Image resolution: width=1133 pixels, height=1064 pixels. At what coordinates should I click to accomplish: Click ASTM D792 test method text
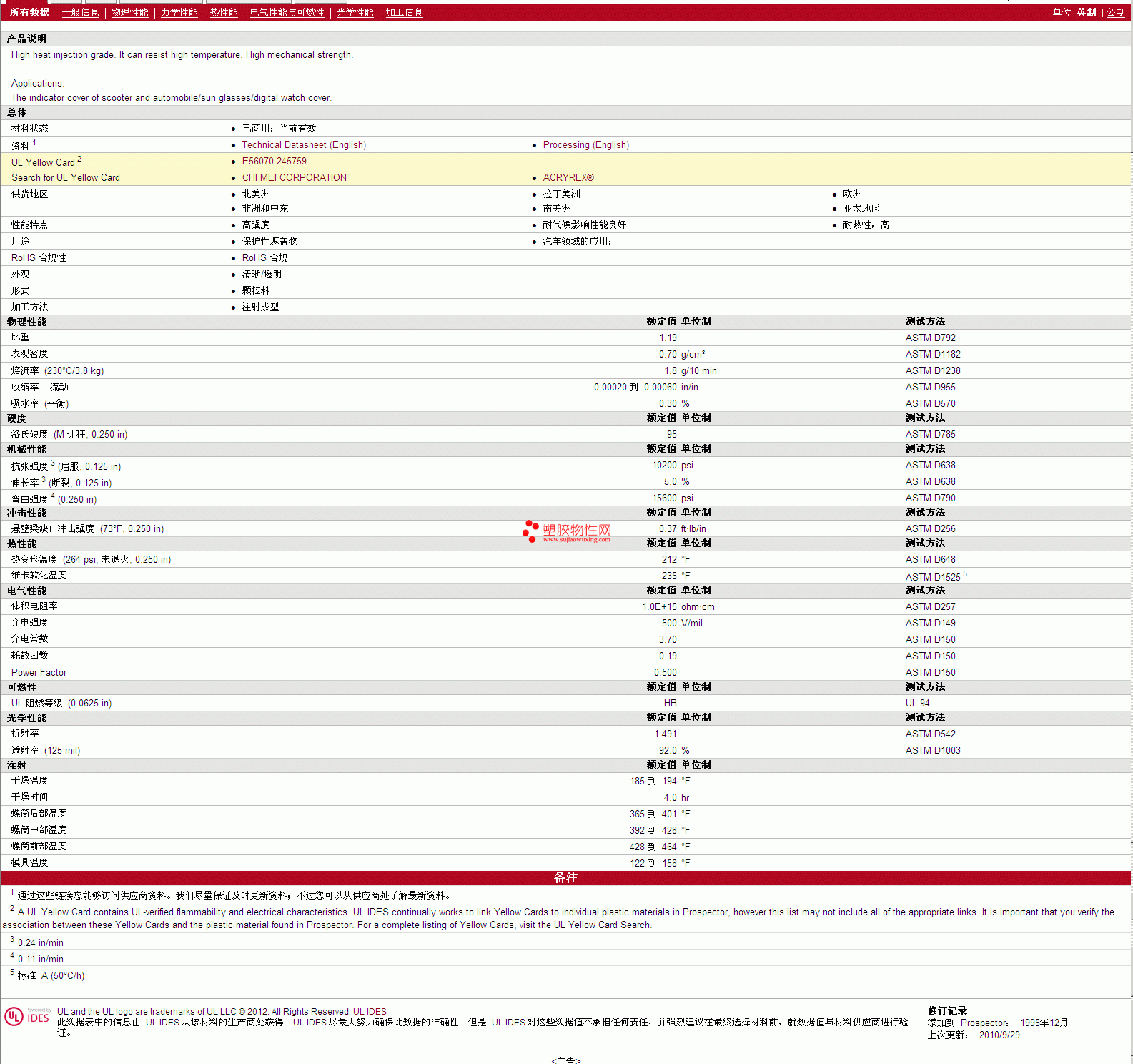click(x=930, y=338)
